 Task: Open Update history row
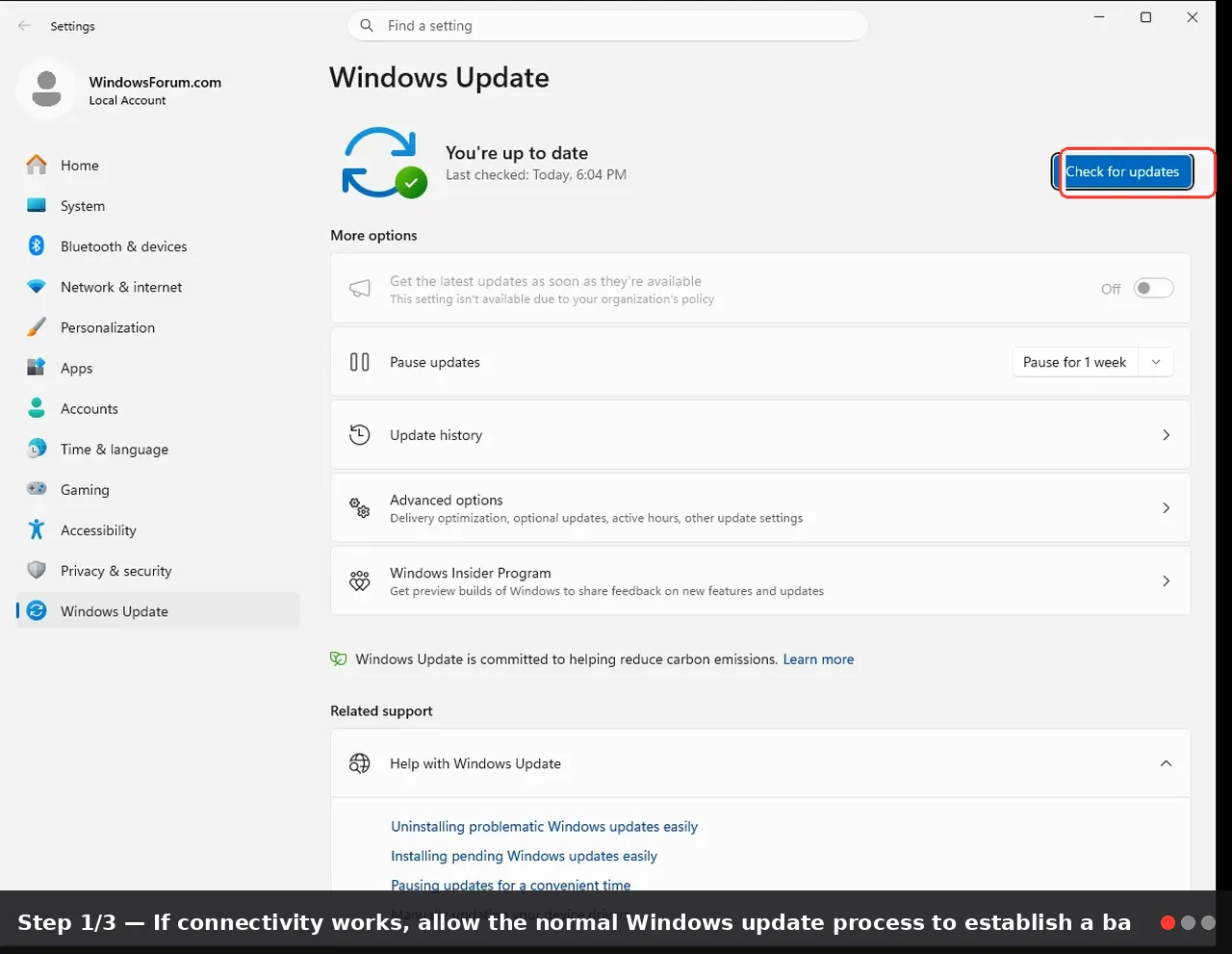pos(760,435)
